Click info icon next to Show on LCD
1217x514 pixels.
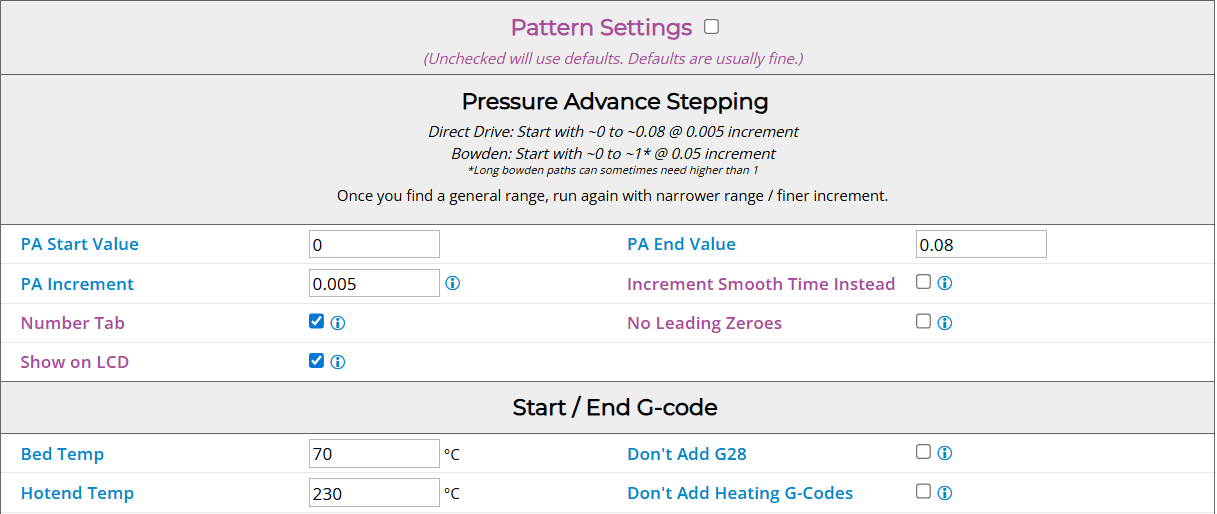338,362
